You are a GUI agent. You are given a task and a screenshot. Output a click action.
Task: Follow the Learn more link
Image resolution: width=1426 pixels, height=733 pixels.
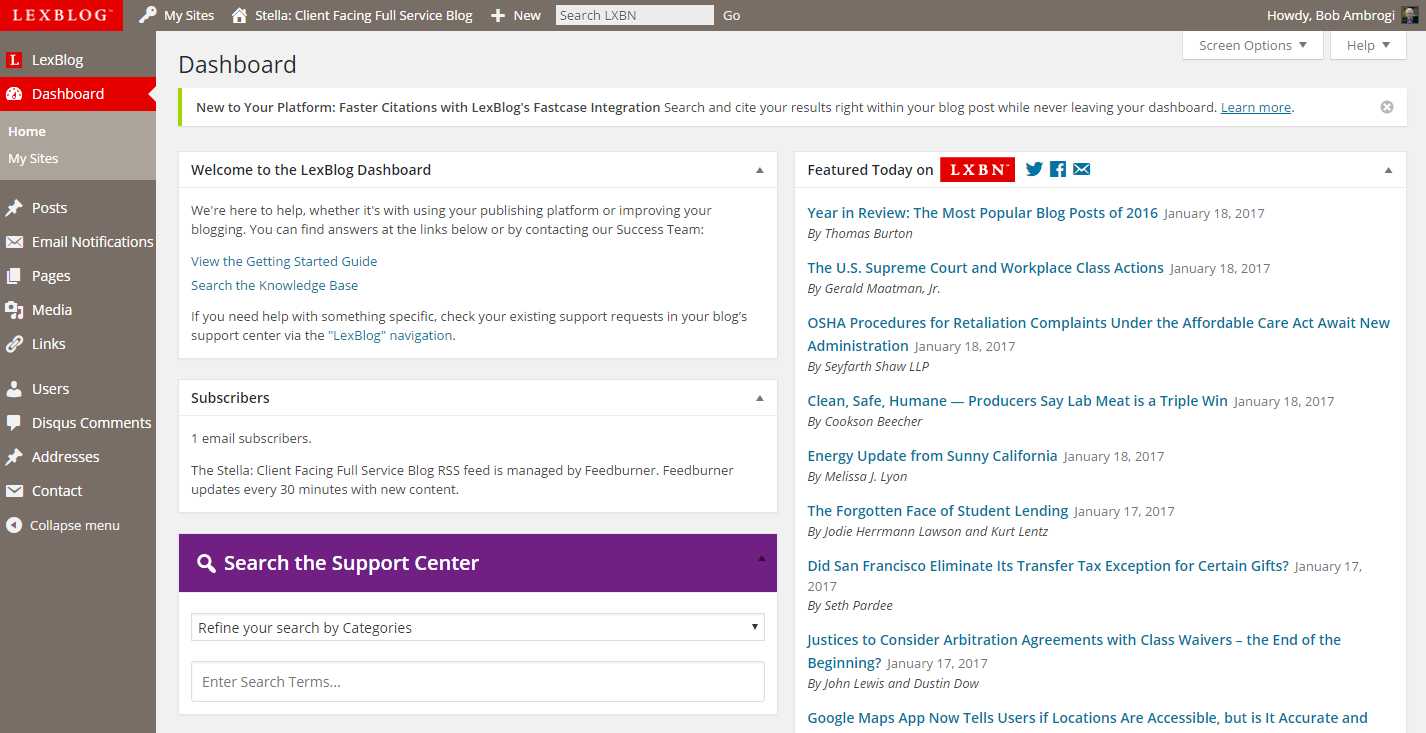(1256, 107)
